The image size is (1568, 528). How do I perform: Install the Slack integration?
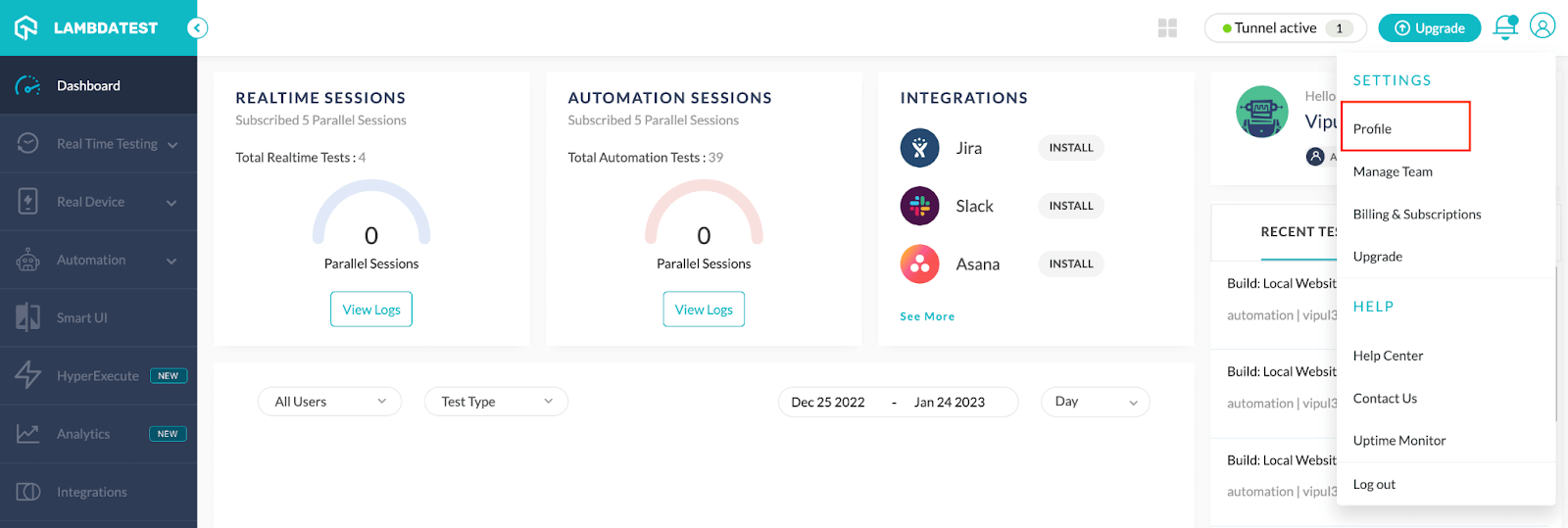pos(1071,206)
